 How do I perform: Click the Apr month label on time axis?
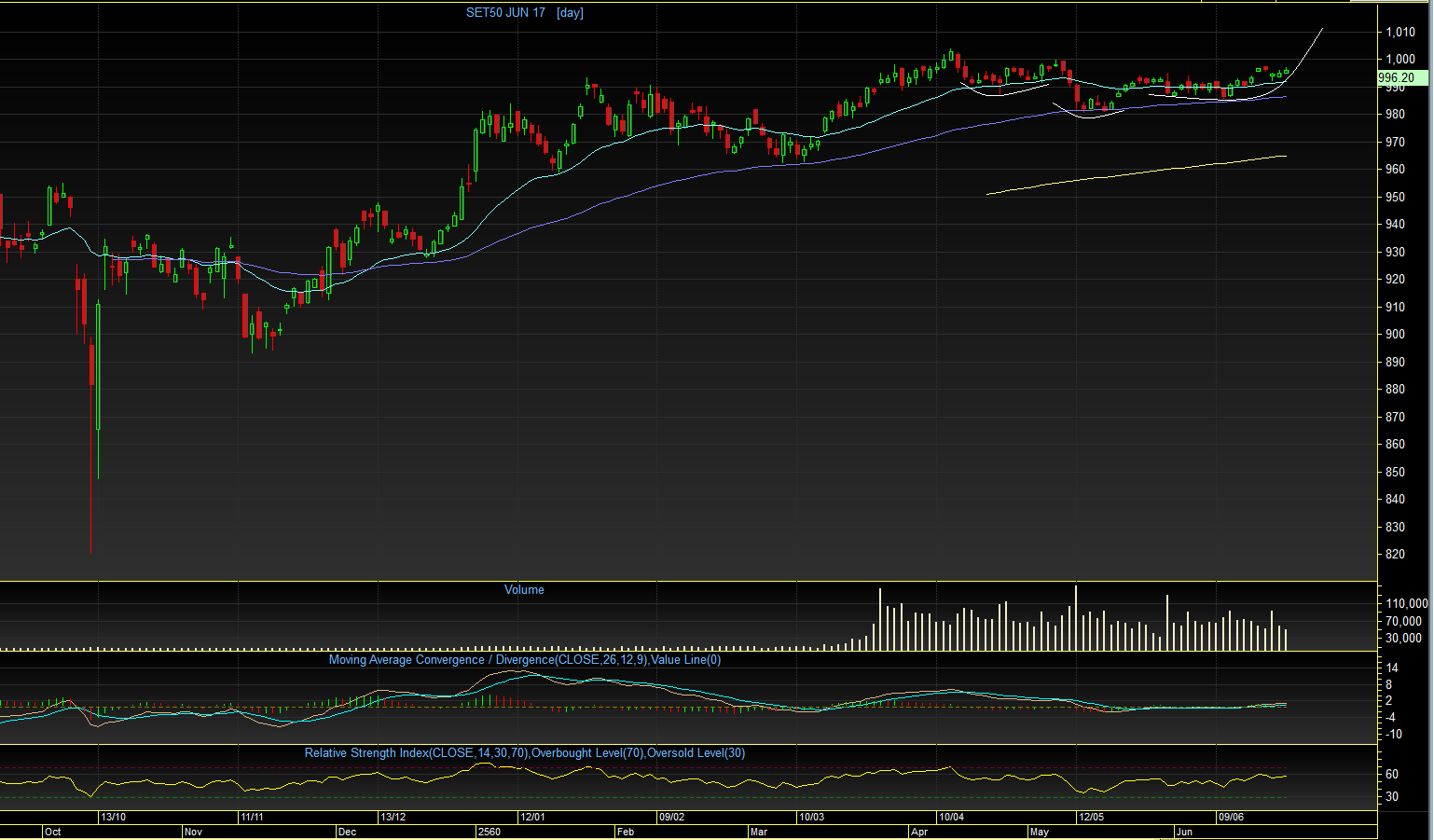point(919,831)
